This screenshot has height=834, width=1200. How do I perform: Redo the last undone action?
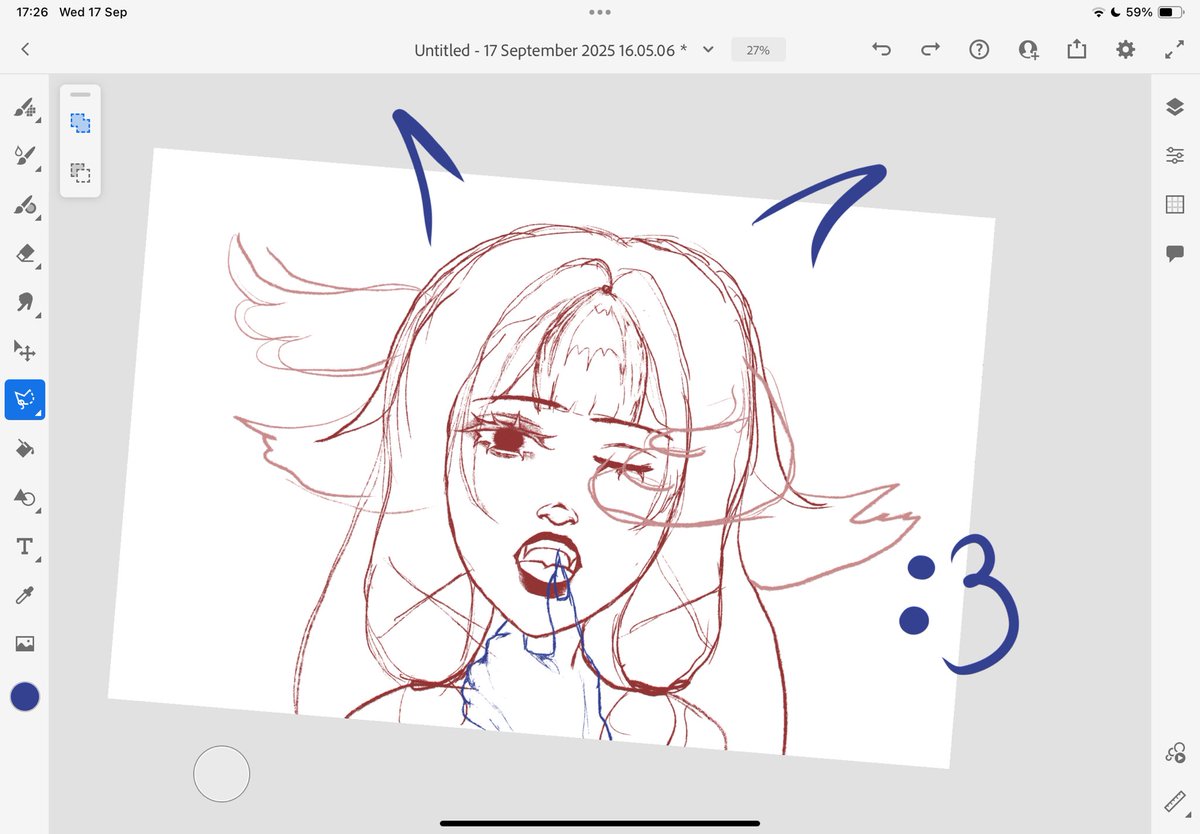coord(930,49)
